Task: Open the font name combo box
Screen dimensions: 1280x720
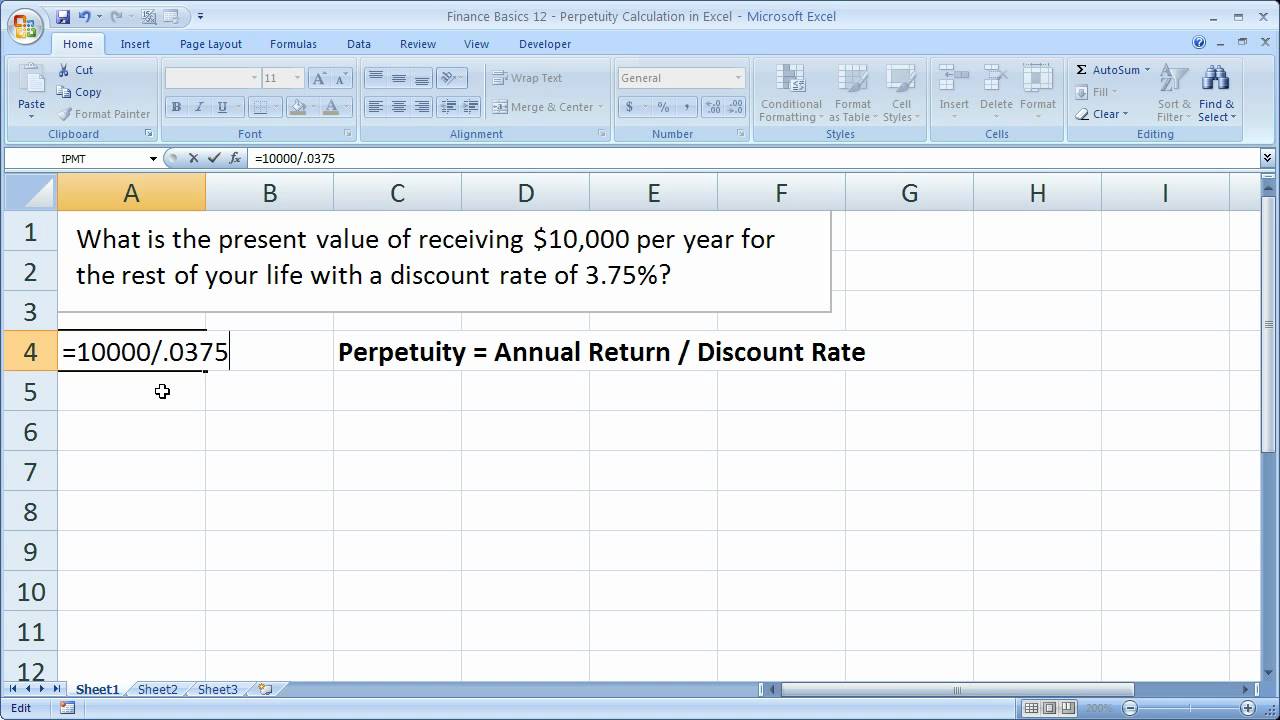Action: click(x=212, y=78)
